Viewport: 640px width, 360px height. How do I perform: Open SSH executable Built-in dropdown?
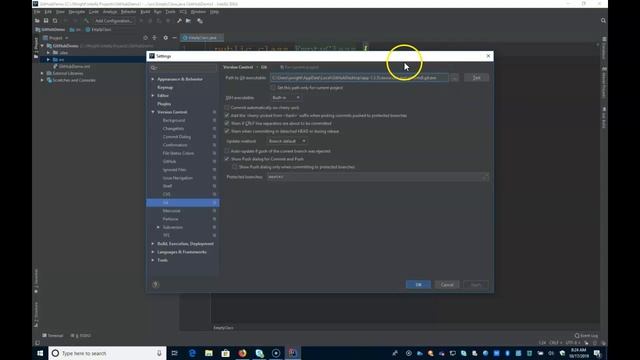point(286,98)
